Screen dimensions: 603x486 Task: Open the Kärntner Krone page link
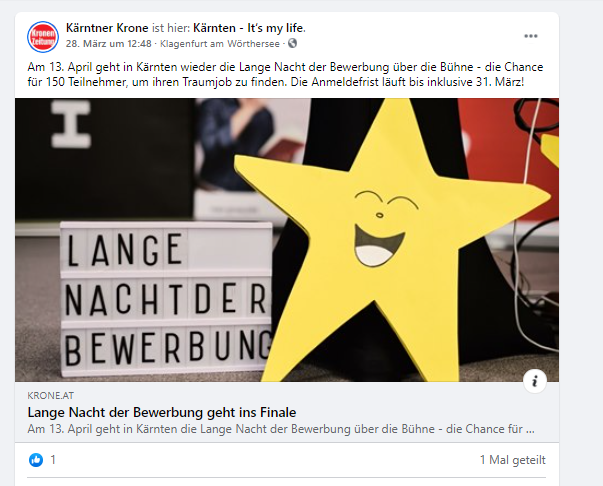click(x=107, y=28)
